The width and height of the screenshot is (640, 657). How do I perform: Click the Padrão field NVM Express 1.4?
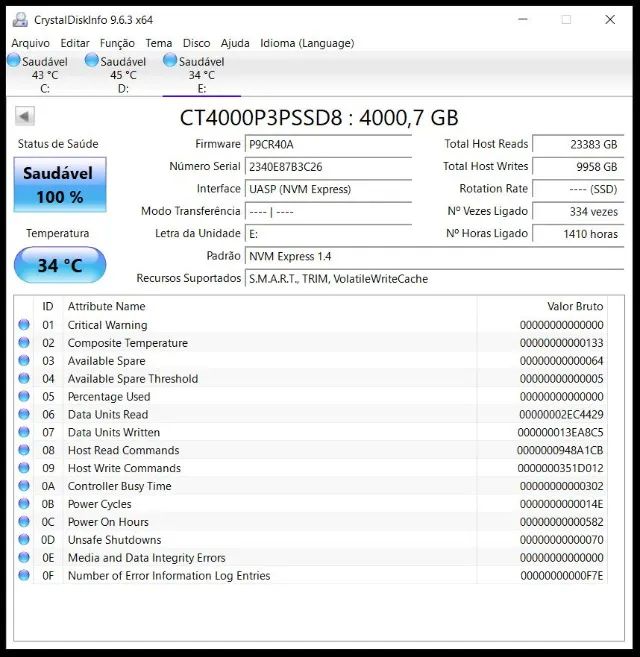click(x=434, y=256)
